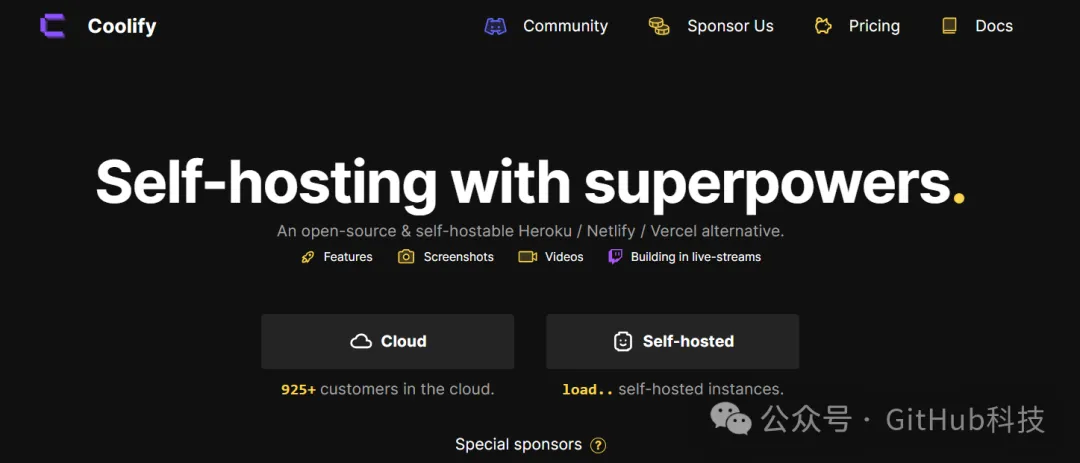Image resolution: width=1080 pixels, height=463 pixels.
Task: Click the coins icon beside Sponsor Us
Action: (659, 26)
